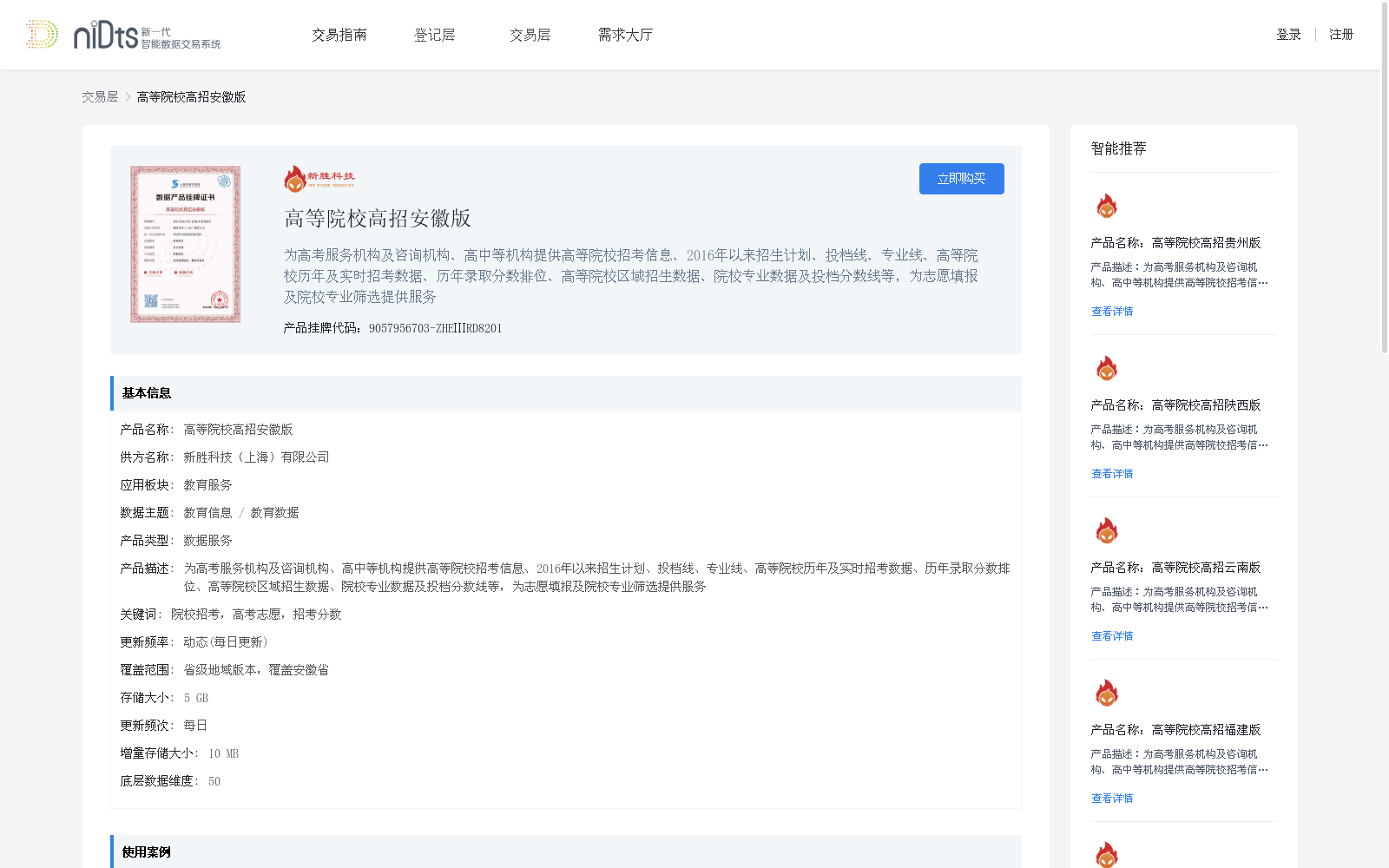
Task: Click 查看详情 for the 陕西版 product
Action: point(1112,474)
